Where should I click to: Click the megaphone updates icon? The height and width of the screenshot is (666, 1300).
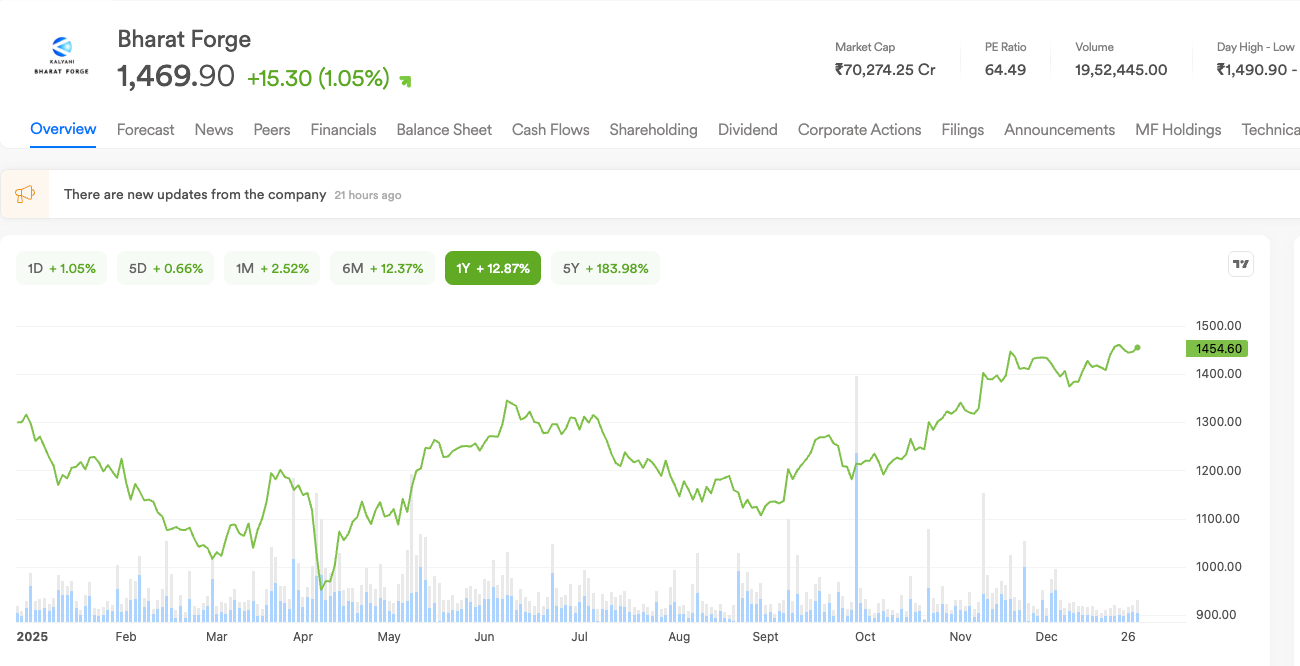(25, 194)
